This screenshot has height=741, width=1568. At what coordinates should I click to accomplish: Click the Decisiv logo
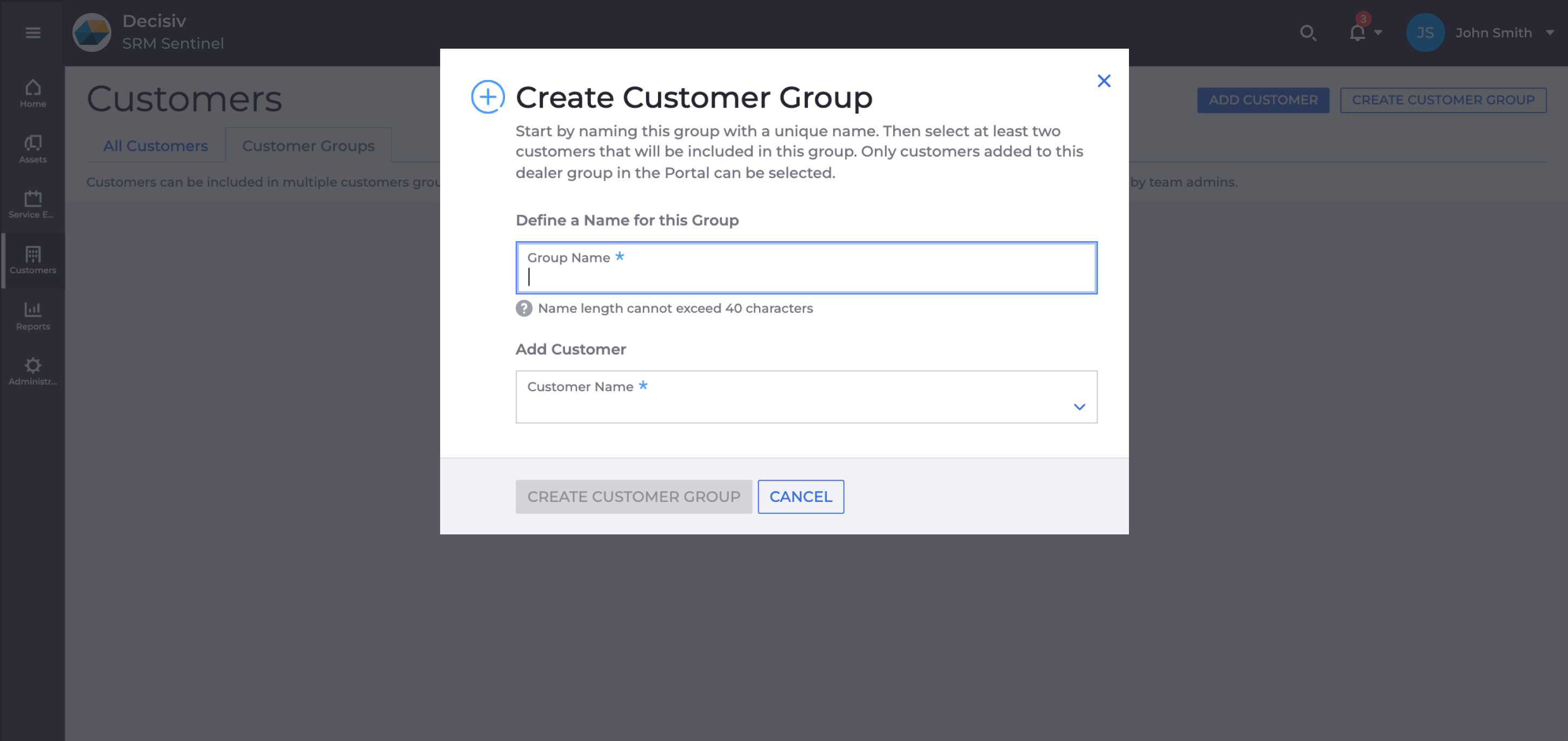pyautogui.click(x=92, y=32)
